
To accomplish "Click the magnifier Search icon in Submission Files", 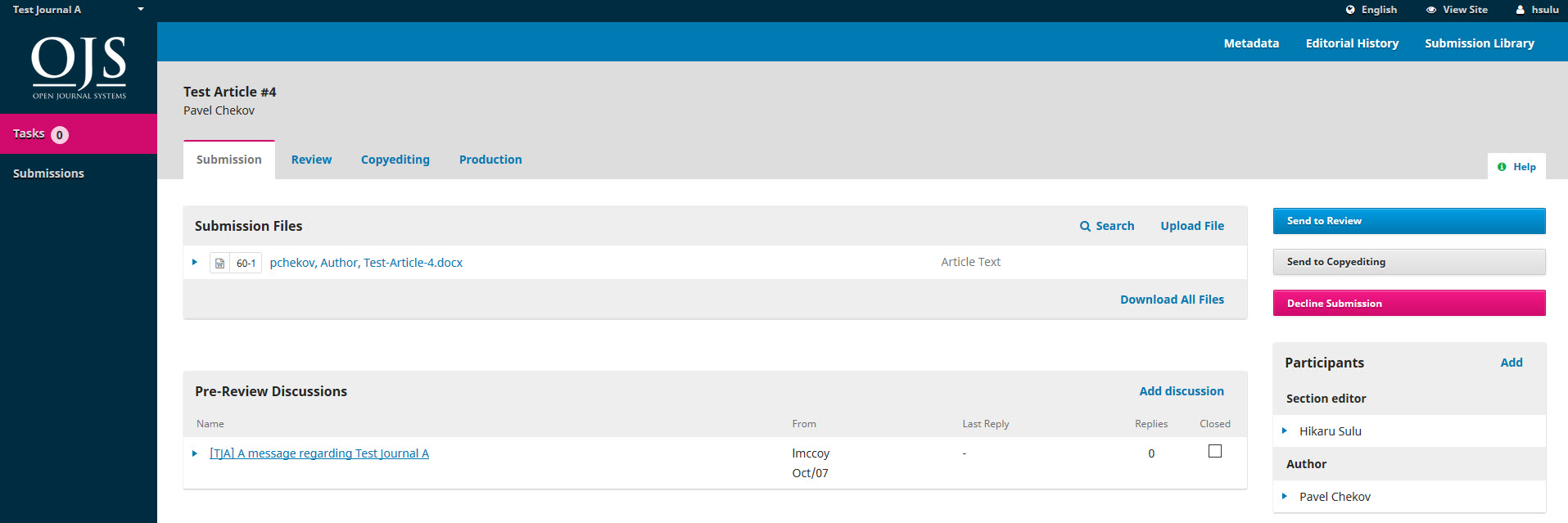I will point(1085,227).
